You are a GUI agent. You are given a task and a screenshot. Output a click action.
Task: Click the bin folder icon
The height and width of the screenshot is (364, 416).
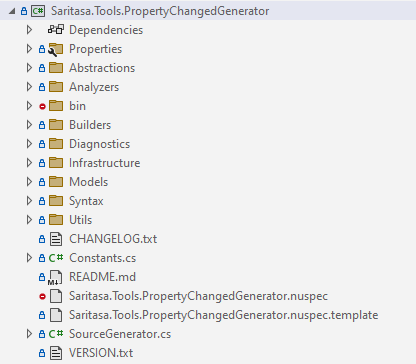coord(56,106)
